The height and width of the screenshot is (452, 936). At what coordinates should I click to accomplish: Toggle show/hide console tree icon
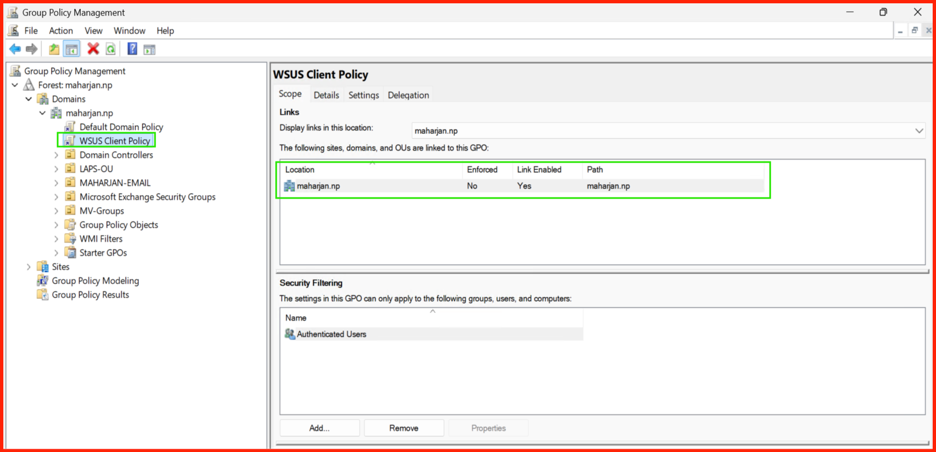[72, 49]
